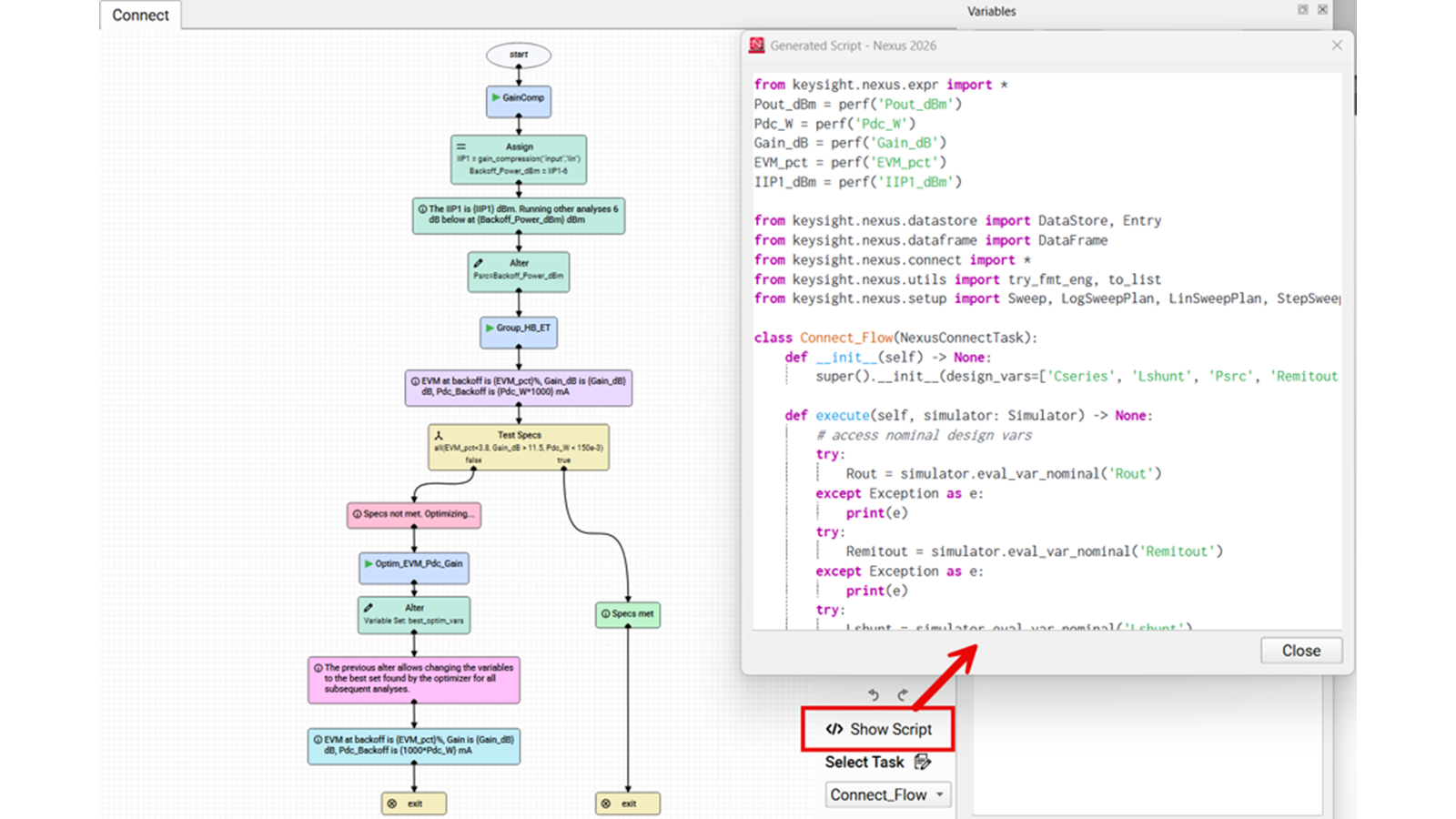Click the undo arrow above Show Script
Screen dimensions: 1456x819
pos(874,695)
